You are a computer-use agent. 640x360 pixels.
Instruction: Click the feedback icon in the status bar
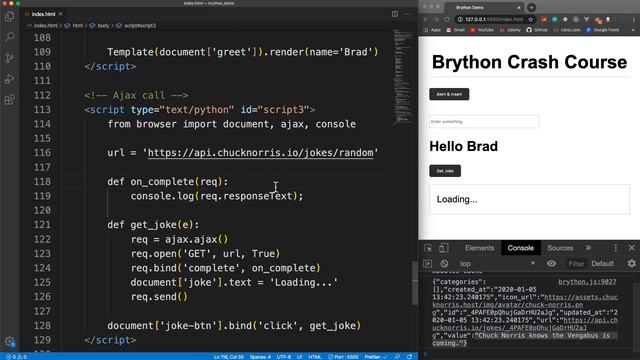(397, 357)
